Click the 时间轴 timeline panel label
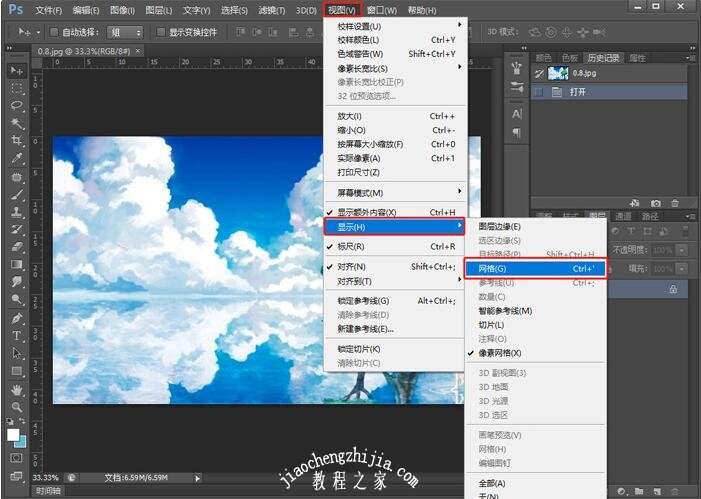Image resolution: width=701 pixels, height=499 pixels. 48,492
